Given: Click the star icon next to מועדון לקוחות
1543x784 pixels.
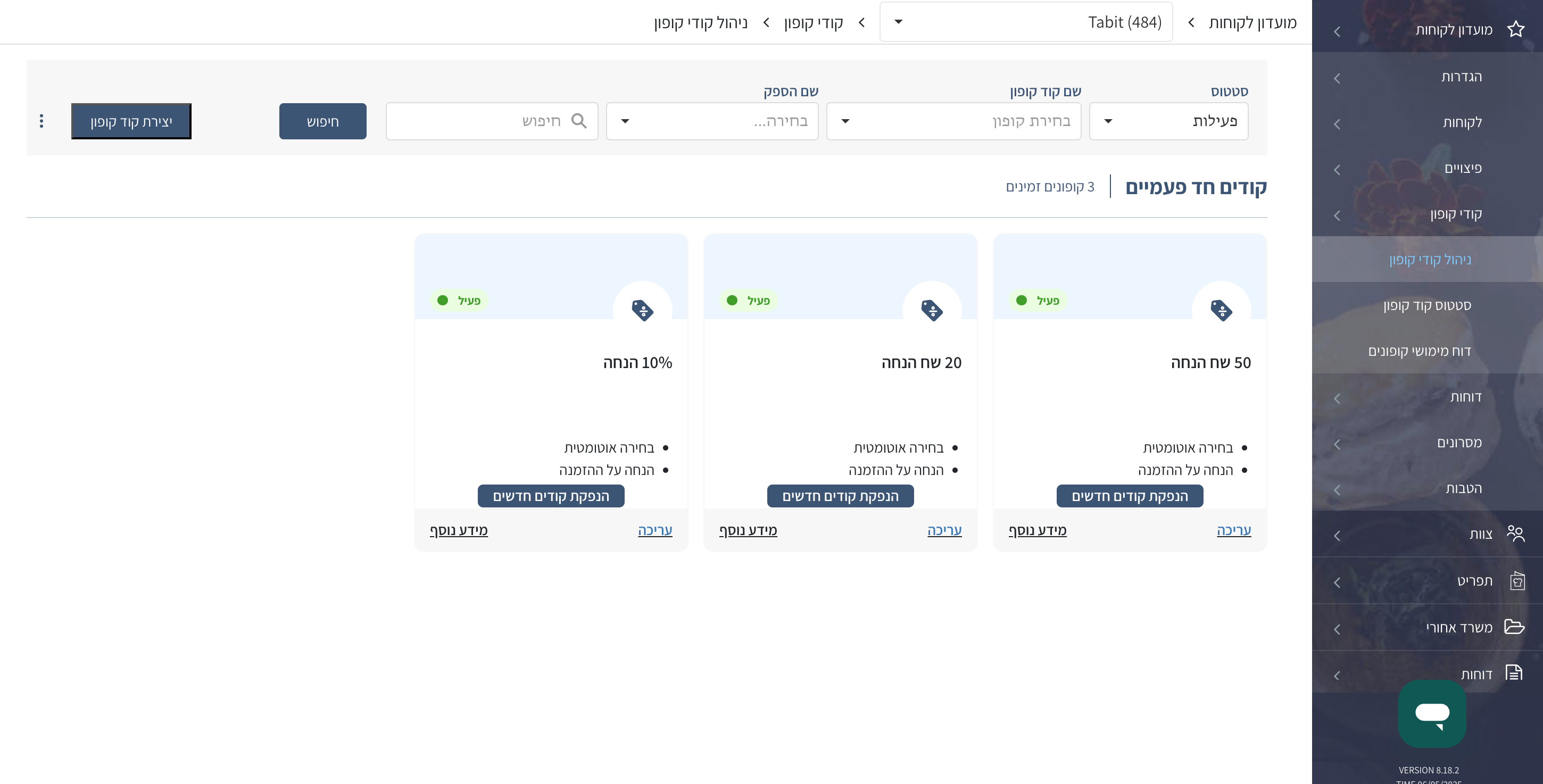Looking at the screenshot, I should click(1515, 29).
